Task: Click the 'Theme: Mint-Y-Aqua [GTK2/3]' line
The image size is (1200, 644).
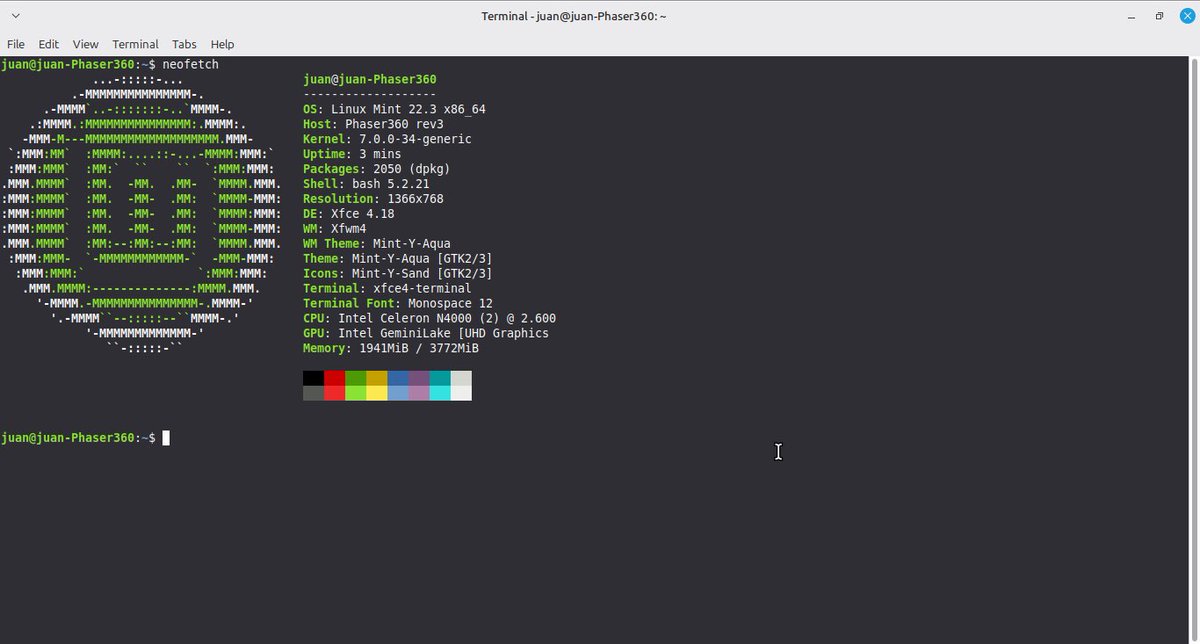Action: (x=397, y=259)
